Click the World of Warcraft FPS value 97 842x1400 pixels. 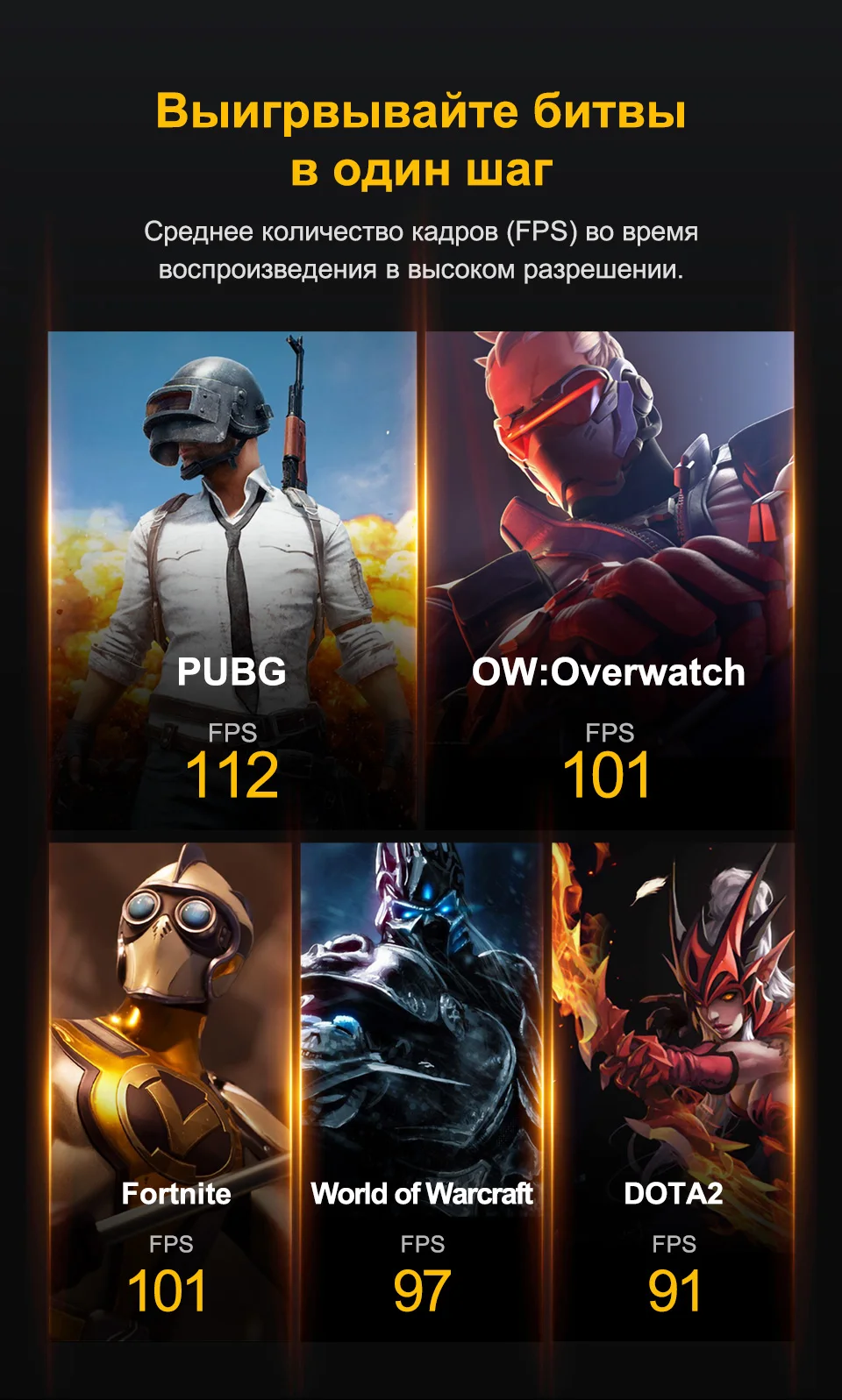[422, 1291]
